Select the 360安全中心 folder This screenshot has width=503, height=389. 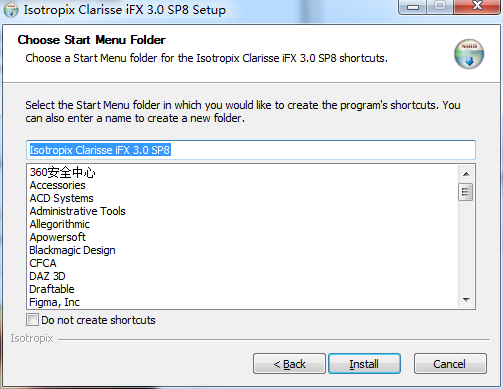point(62,172)
